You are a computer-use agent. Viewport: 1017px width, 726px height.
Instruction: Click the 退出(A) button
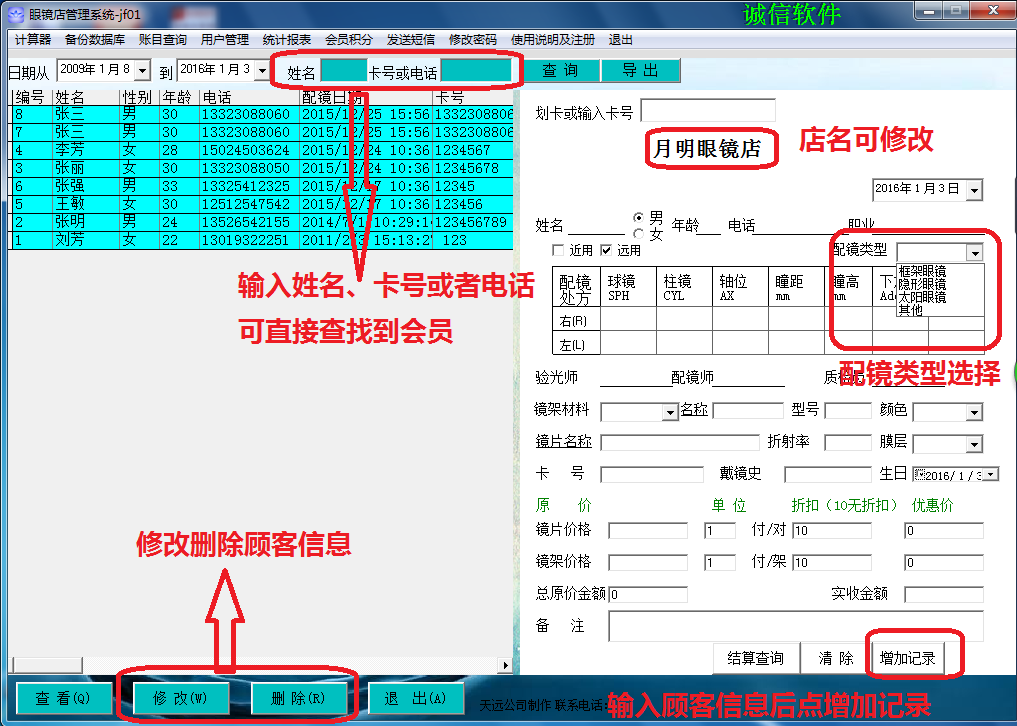pos(415,698)
